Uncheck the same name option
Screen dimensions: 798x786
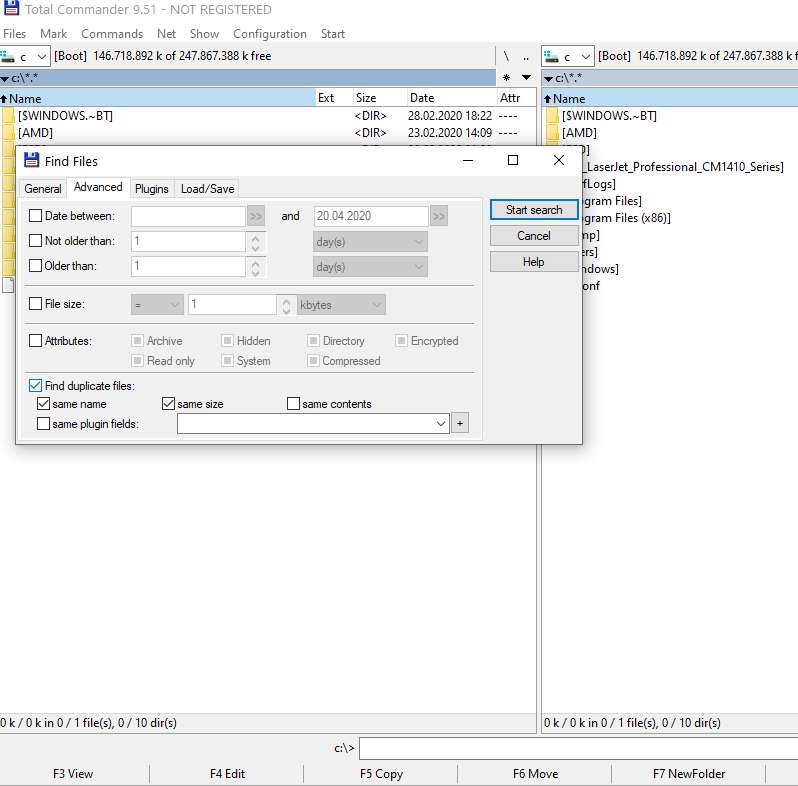click(43, 404)
